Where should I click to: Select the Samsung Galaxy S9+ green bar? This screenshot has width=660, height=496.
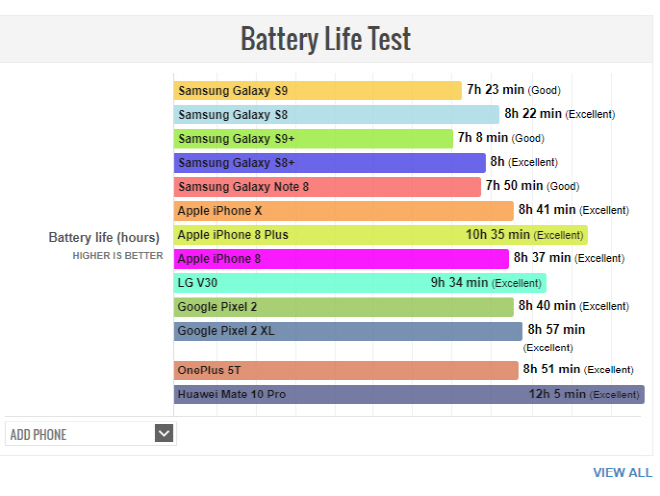313,139
